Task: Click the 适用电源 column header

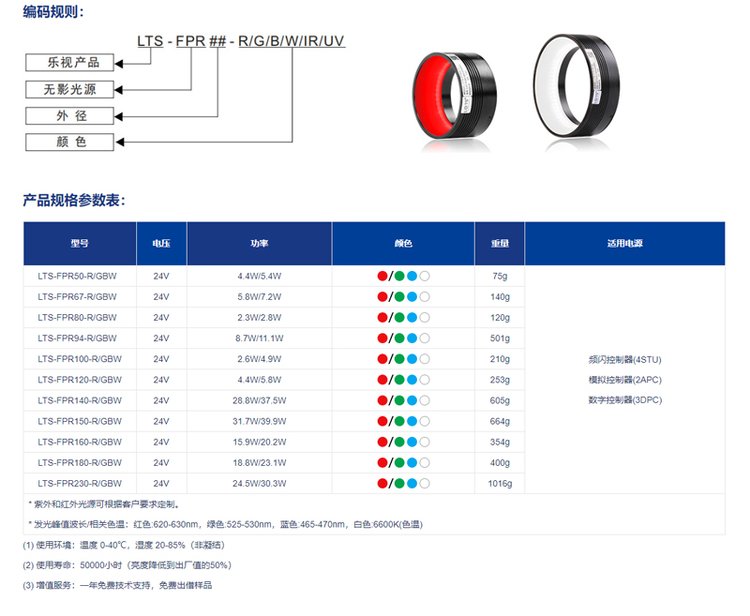Action: click(624, 244)
